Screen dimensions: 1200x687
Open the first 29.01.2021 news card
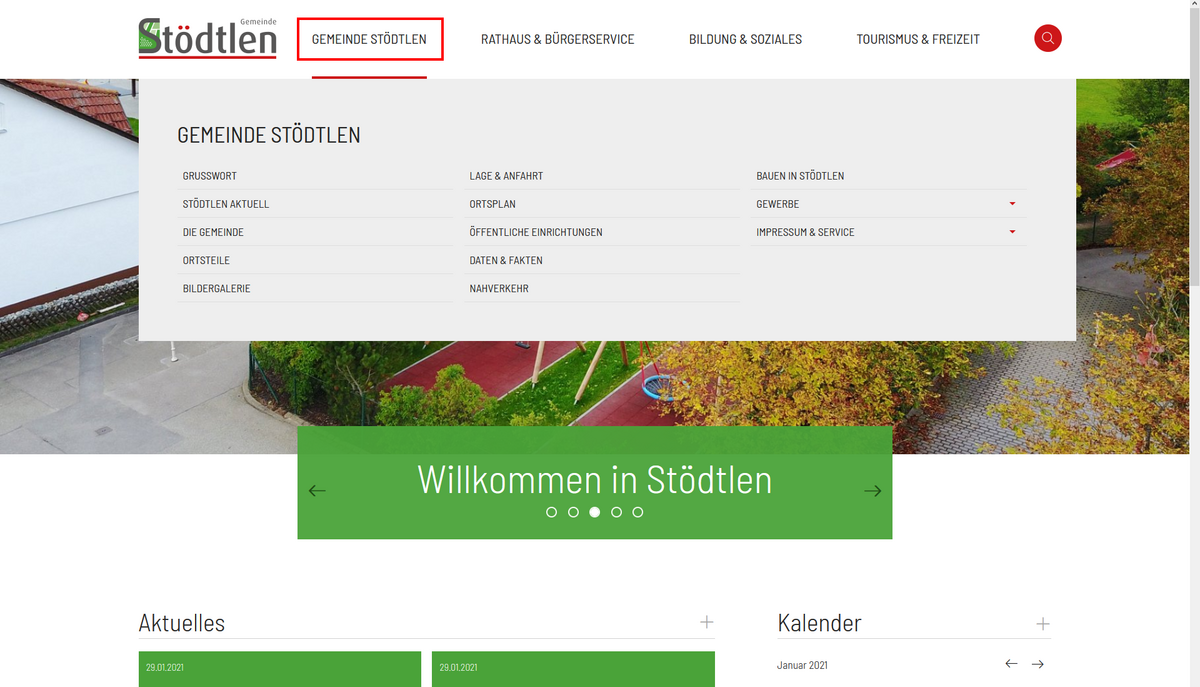[279, 669]
